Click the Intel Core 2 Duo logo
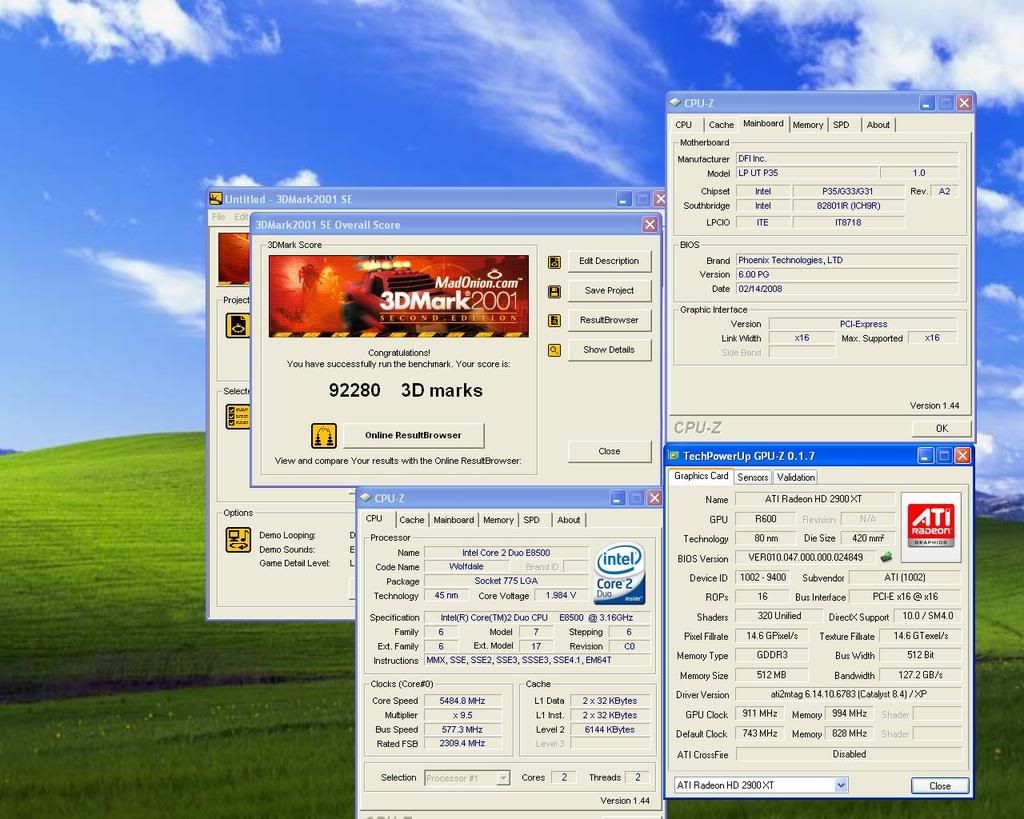This screenshot has height=819, width=1024. [620, 573]
